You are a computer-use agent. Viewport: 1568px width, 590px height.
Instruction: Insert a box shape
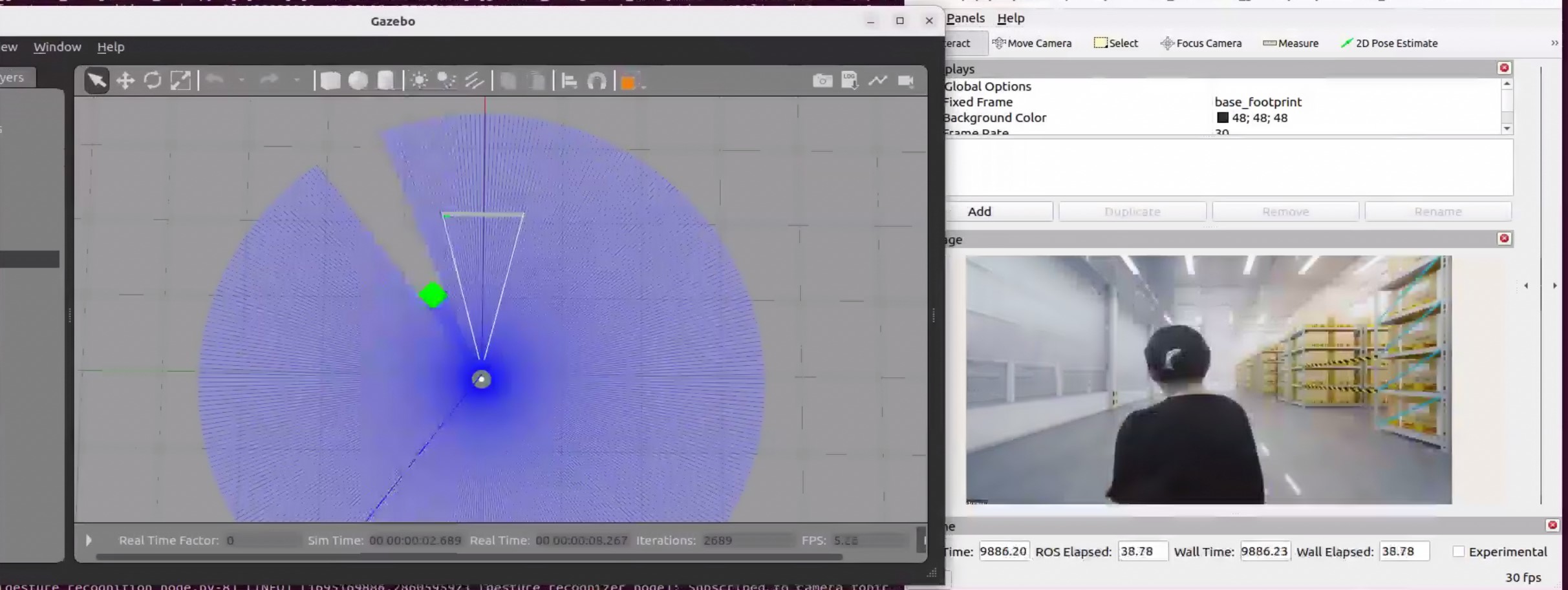pos(330,81)
